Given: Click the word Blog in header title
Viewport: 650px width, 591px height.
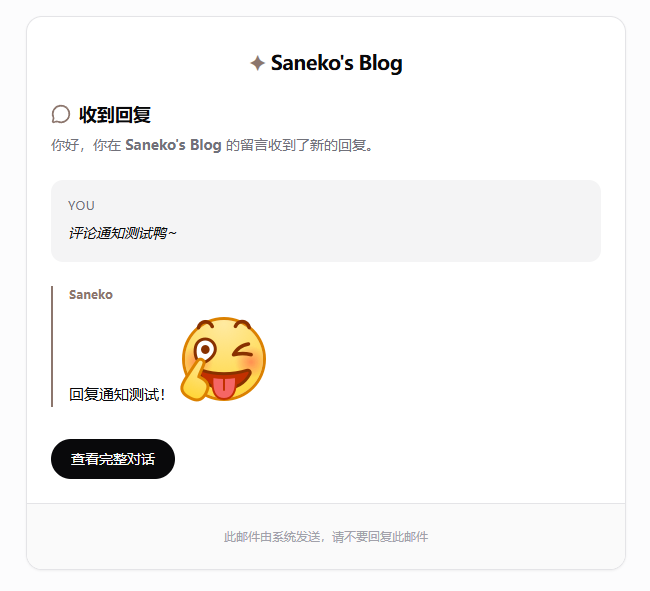Looking at the screenshot, I should (x=381, y=63).
